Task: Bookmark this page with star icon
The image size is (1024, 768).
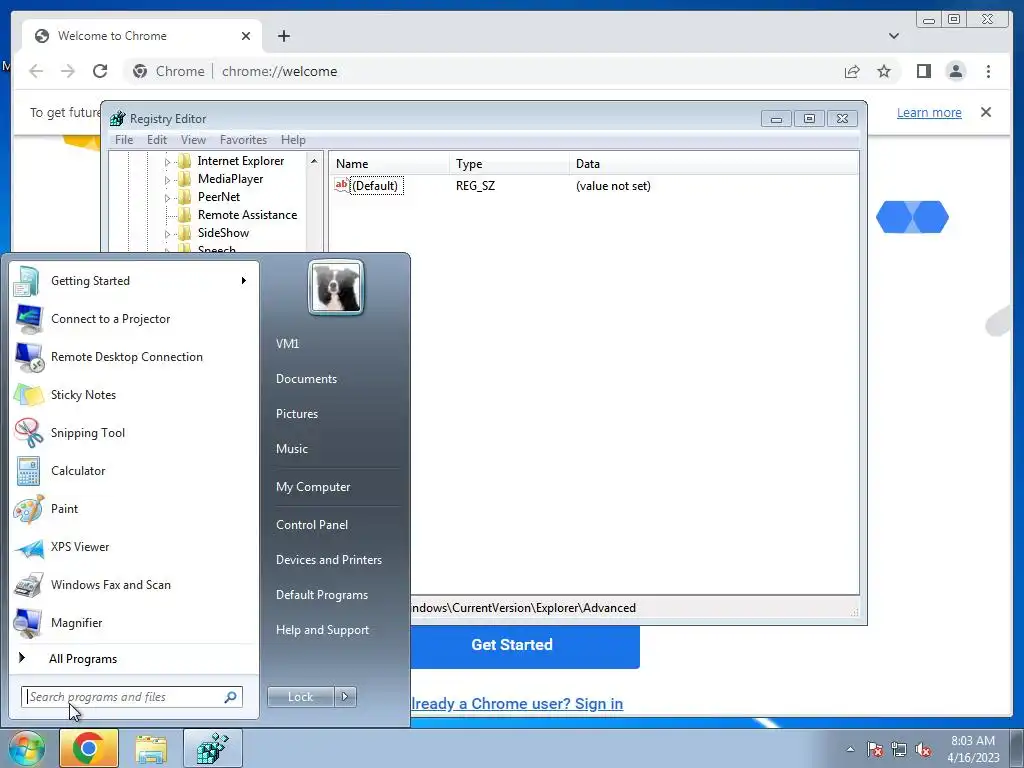Action: click(884, 71)
